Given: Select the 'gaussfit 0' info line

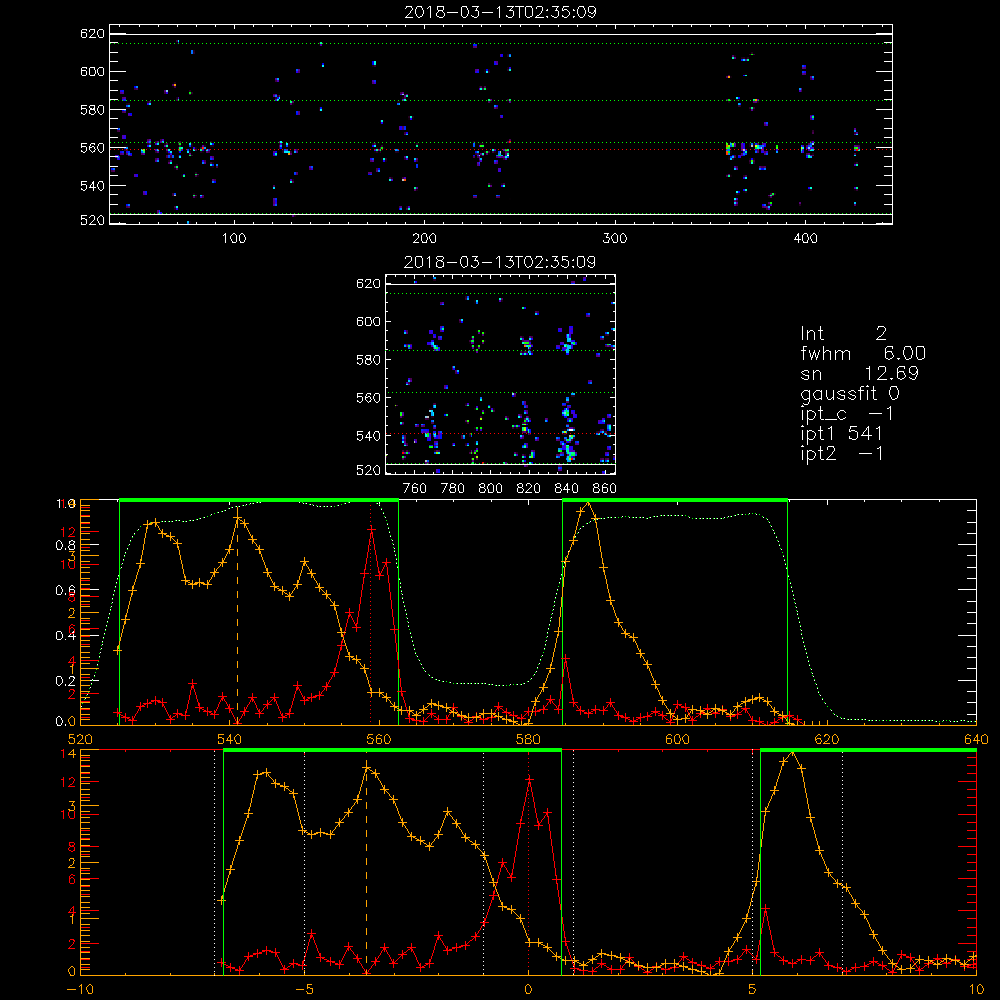Looking at the screenshot, I should tap(849, 393).
